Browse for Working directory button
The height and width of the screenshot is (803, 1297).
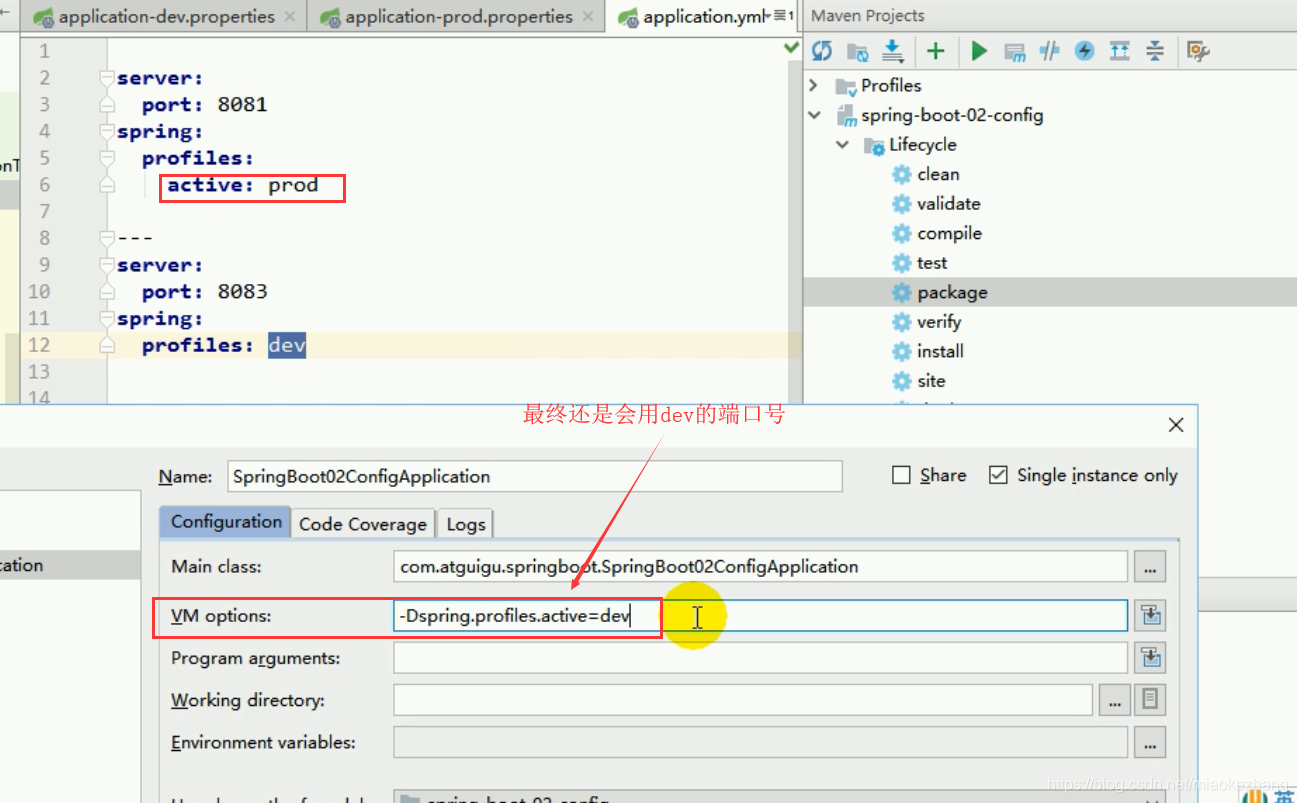coord(1114,700)
